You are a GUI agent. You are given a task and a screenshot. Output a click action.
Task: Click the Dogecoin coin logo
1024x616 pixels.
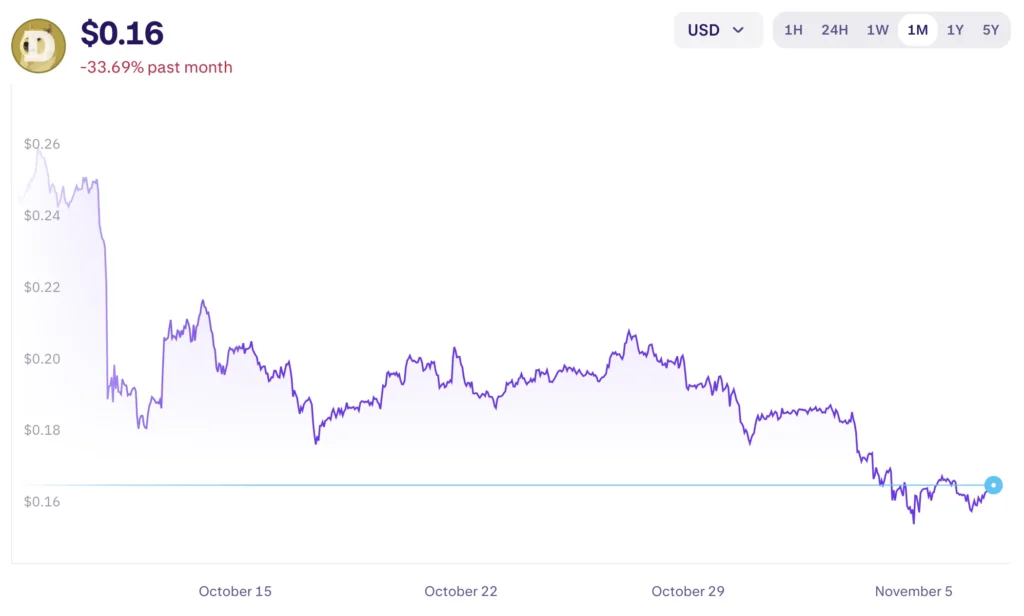click(x=38, y=45)
